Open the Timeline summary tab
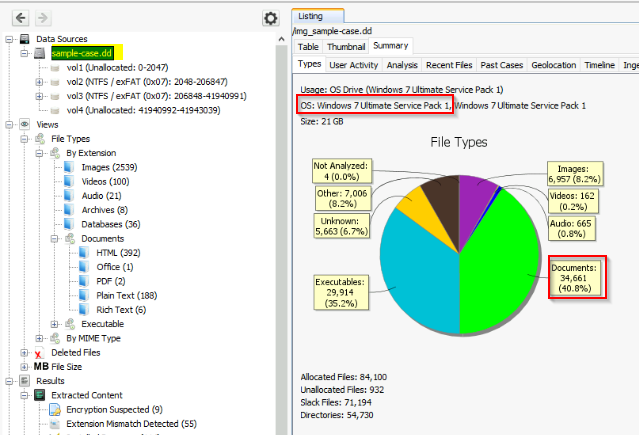 pos(599,65)
